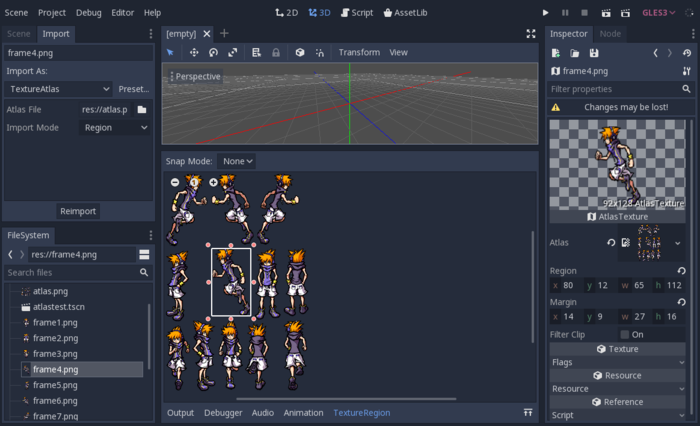Show list of selectable nodes
This screenshot has height=426, width=700.
pos(256,52)
